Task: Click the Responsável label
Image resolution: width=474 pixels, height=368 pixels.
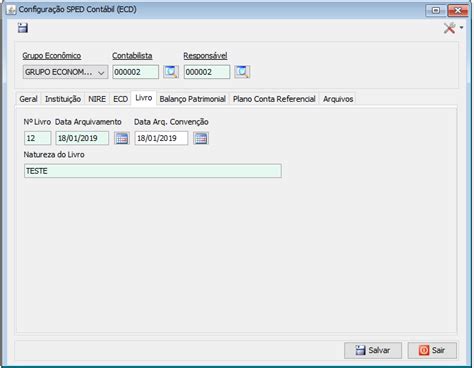Action: click(205, 56)
